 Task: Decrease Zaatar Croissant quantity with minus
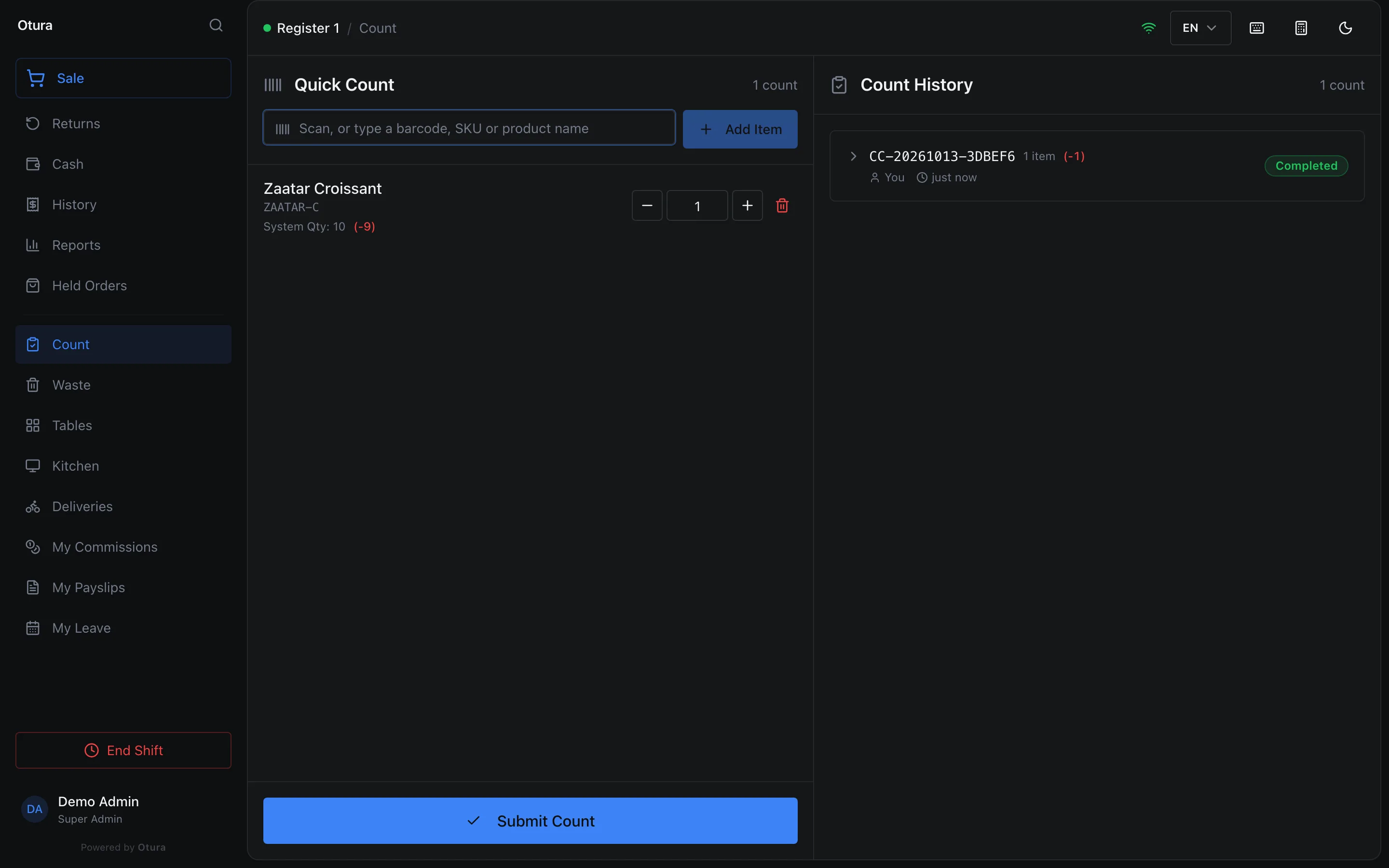pyautogui.click(x=647, y=205)
